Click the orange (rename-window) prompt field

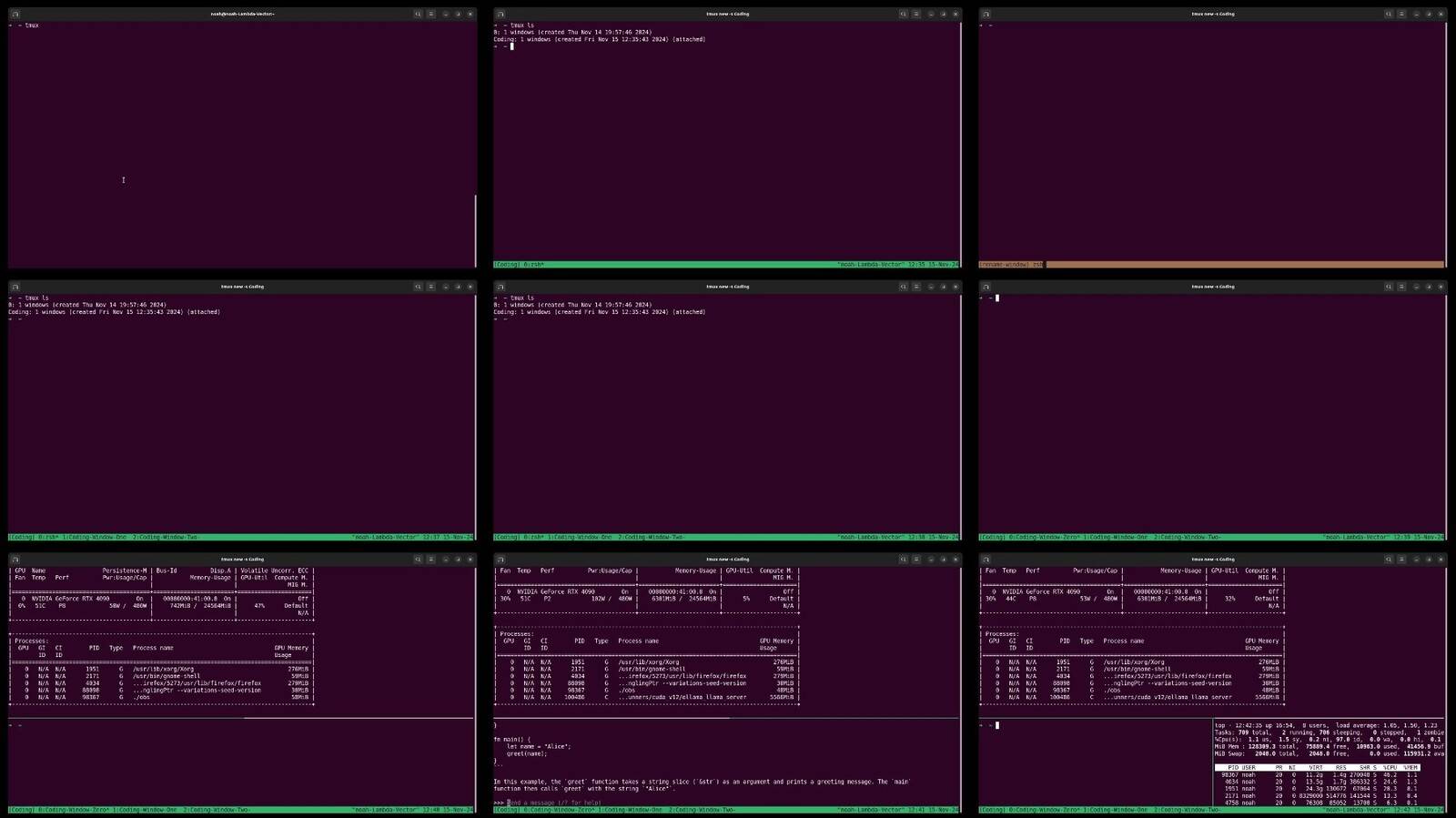pyautogui.click(x=1212, y=265)
